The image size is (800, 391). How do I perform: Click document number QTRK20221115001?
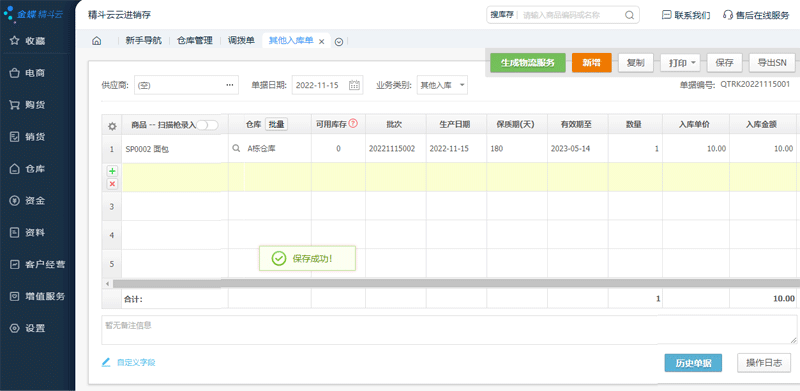(x=755, y=84)
